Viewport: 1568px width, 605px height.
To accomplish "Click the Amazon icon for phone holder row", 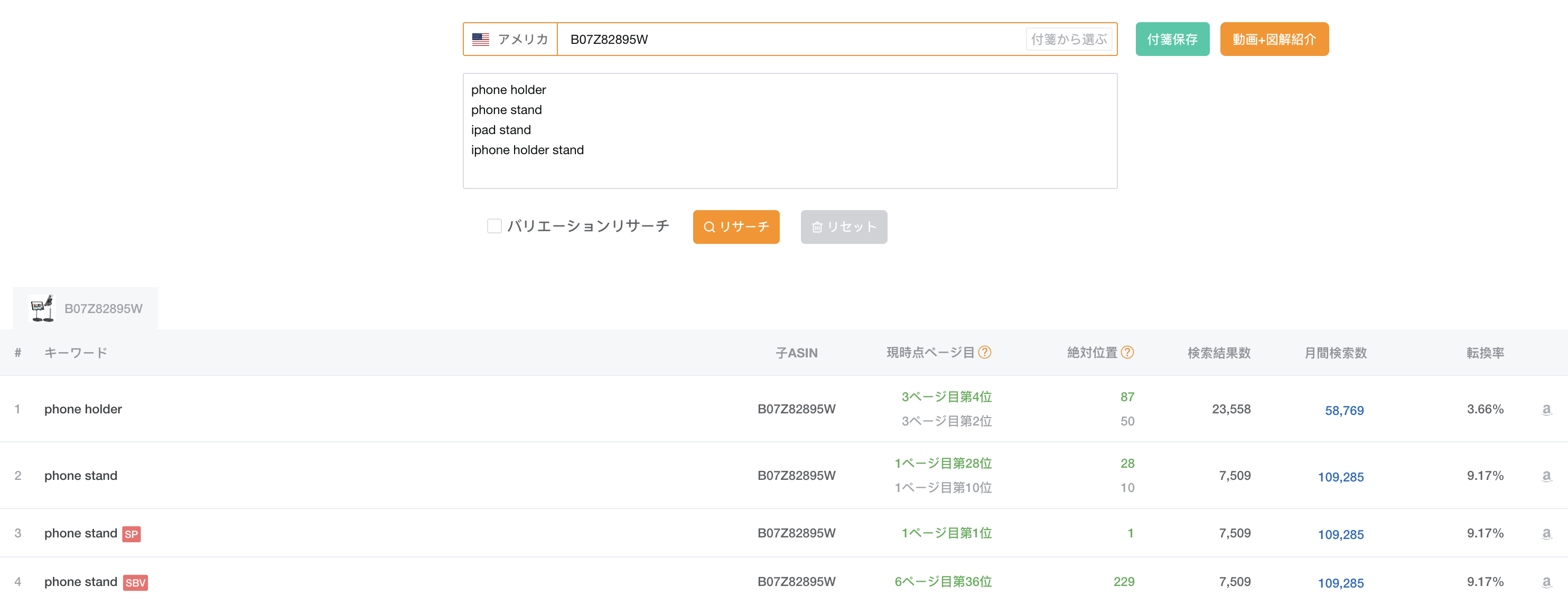I will 1546,409.
